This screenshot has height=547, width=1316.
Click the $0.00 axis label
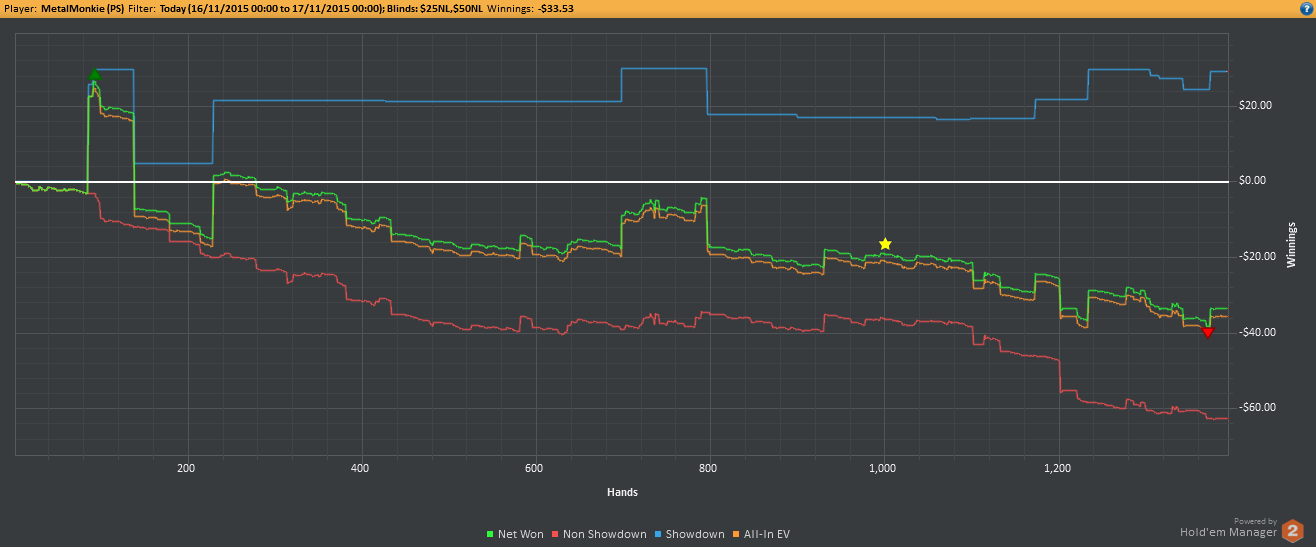(x=1252, y=181)
